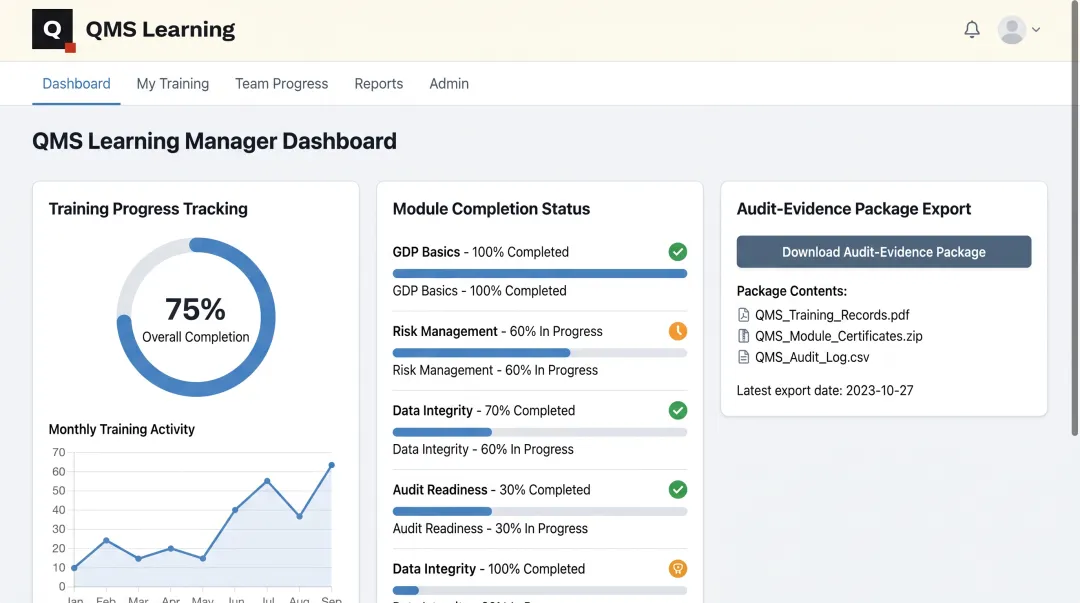Click 'Latest export date: 2023-10-27' text
This screenshot has width=1080, height=603.
coord(824,390)
